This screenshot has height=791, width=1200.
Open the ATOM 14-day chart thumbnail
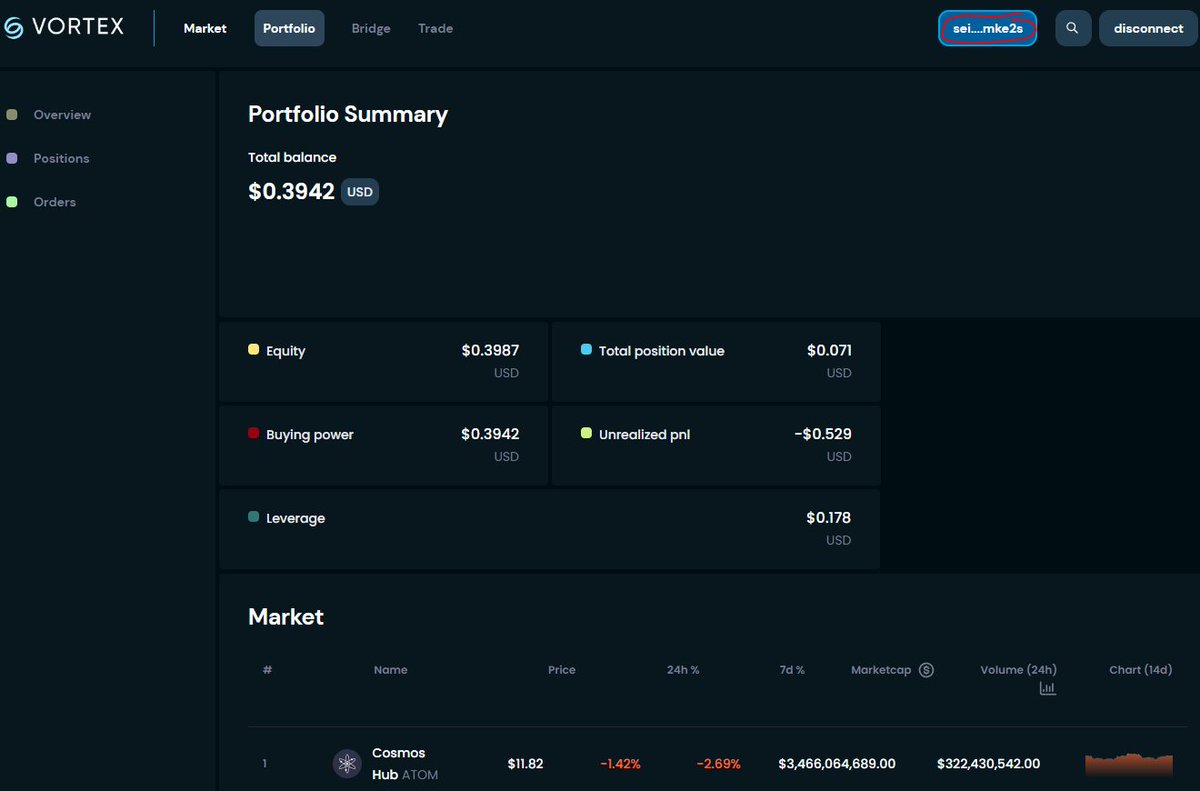tap(1129, 764)
